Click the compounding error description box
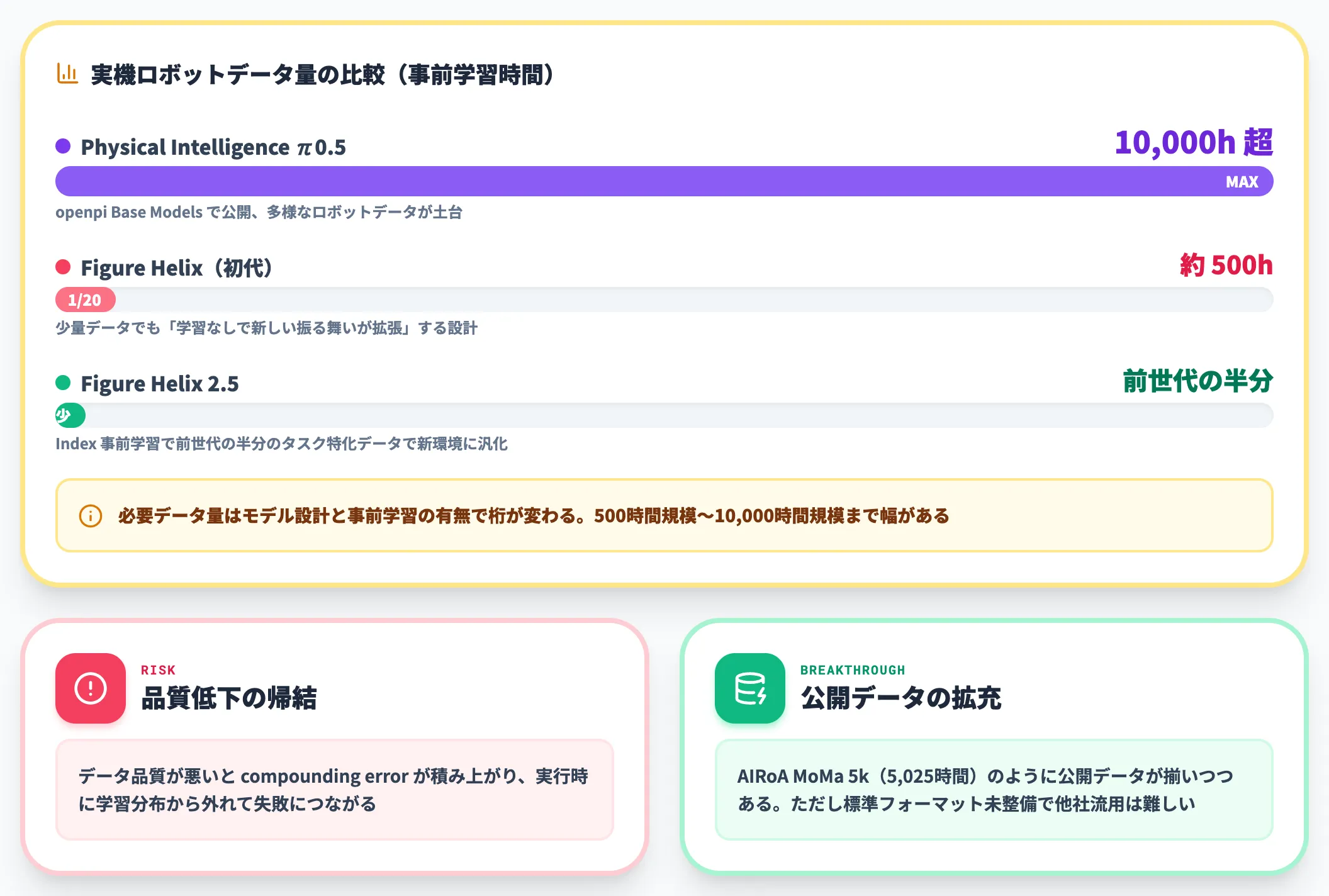This screenshot has height=896, width=1329. coord(335,790)
